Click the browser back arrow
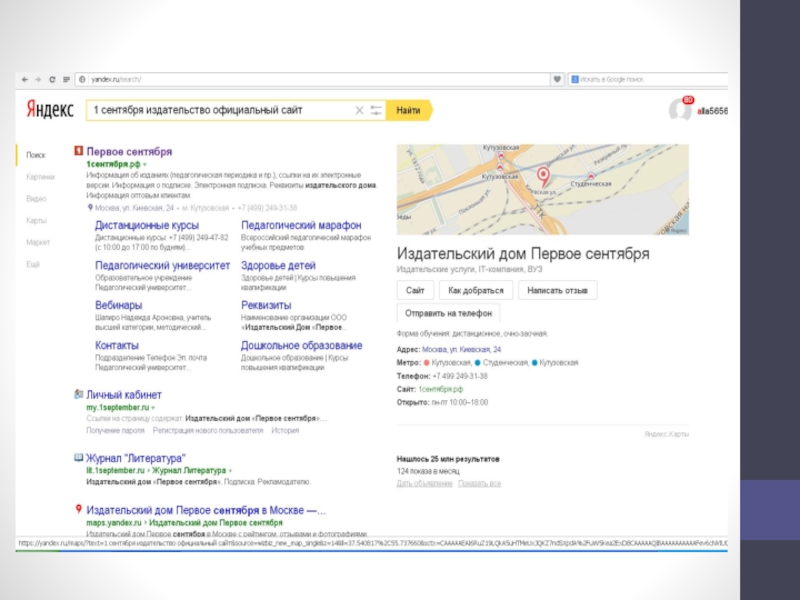The height and width of the screenshot is (600, 800). pos(24,80)
